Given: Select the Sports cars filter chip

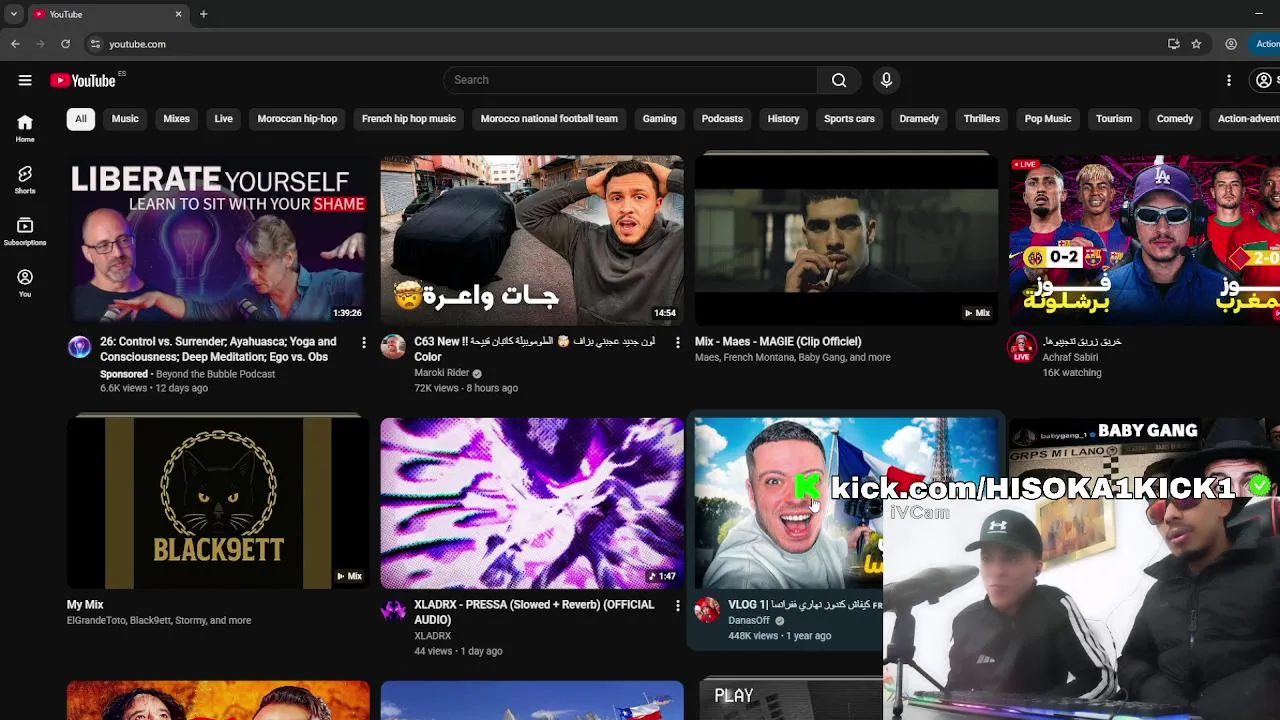Looking at the screenshot, I should 849,119.
